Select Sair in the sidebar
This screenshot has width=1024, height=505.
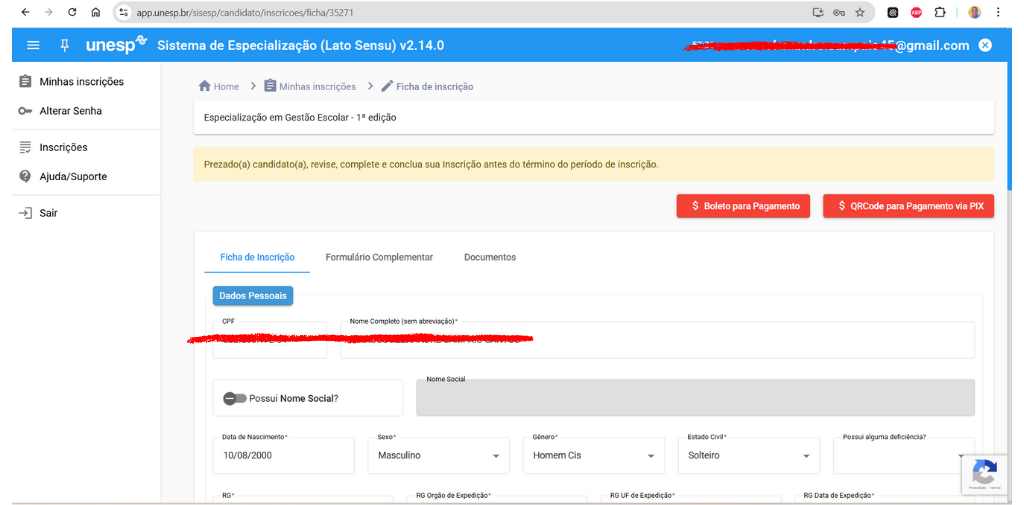pyautogui.click(x=48, y=213)
